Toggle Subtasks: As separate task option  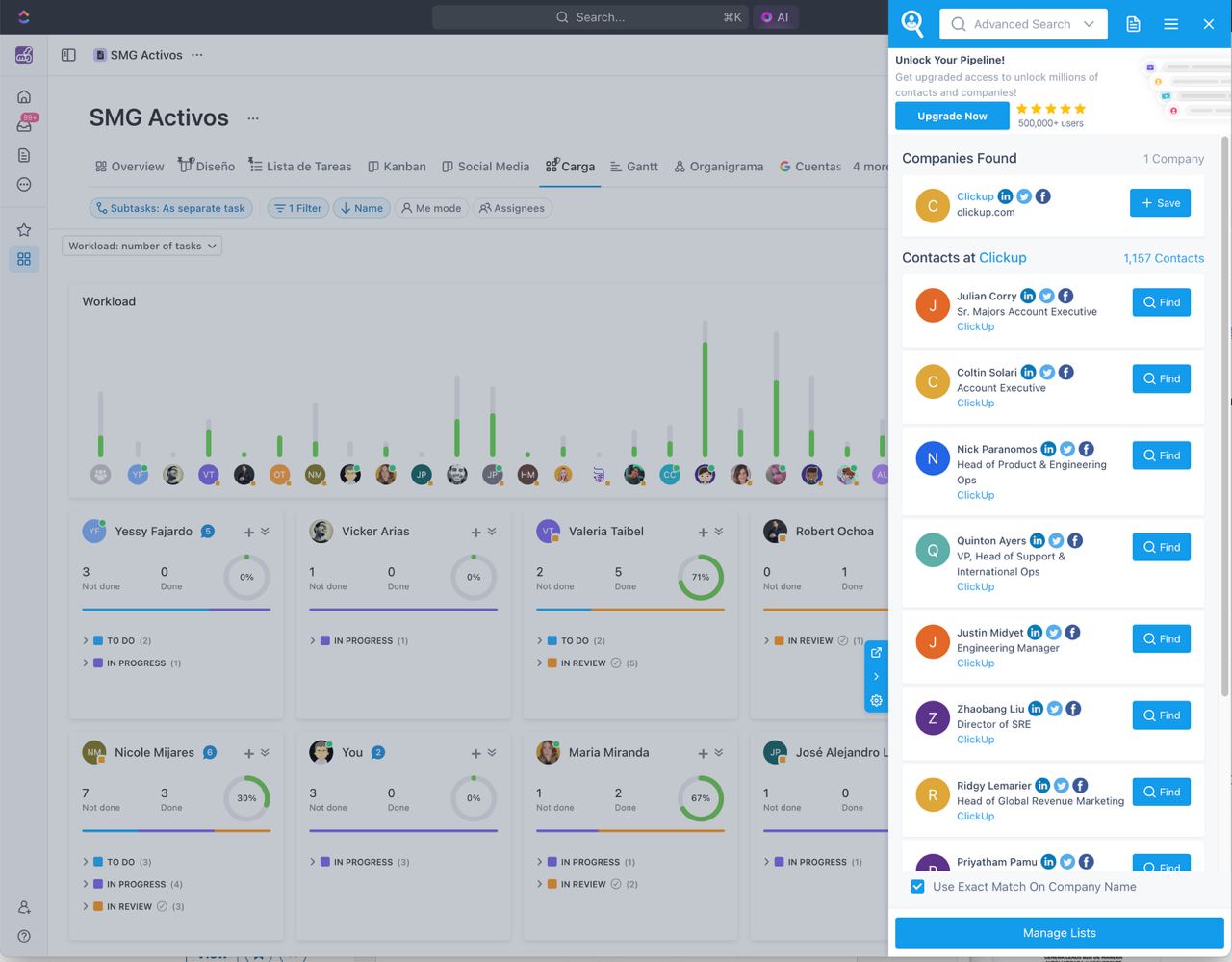click(x=171, y=208)
